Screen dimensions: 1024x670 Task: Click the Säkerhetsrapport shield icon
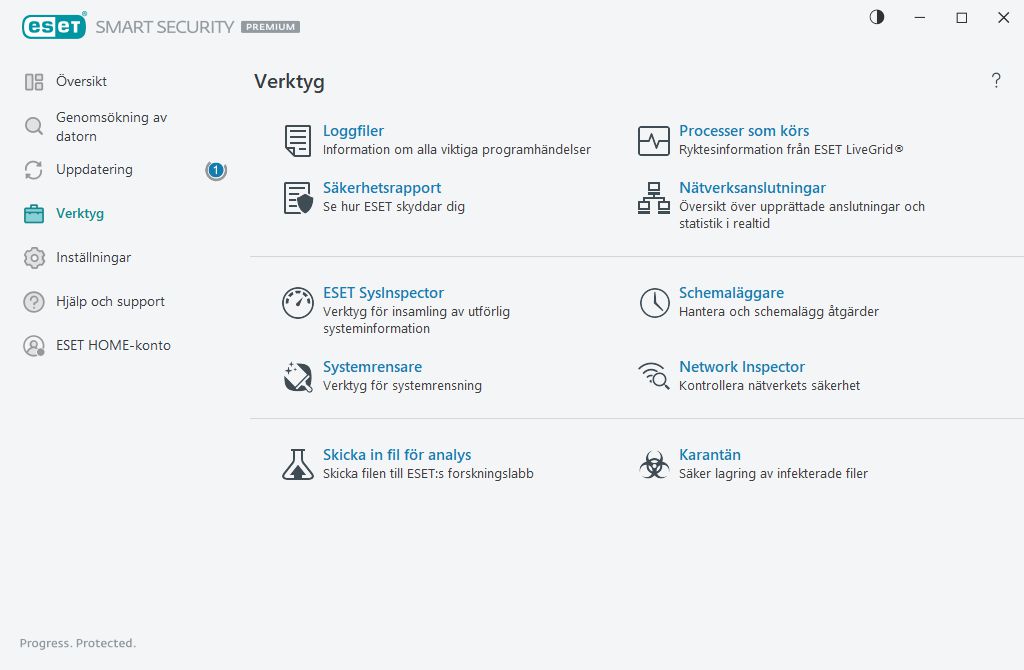tap(298, 198)
